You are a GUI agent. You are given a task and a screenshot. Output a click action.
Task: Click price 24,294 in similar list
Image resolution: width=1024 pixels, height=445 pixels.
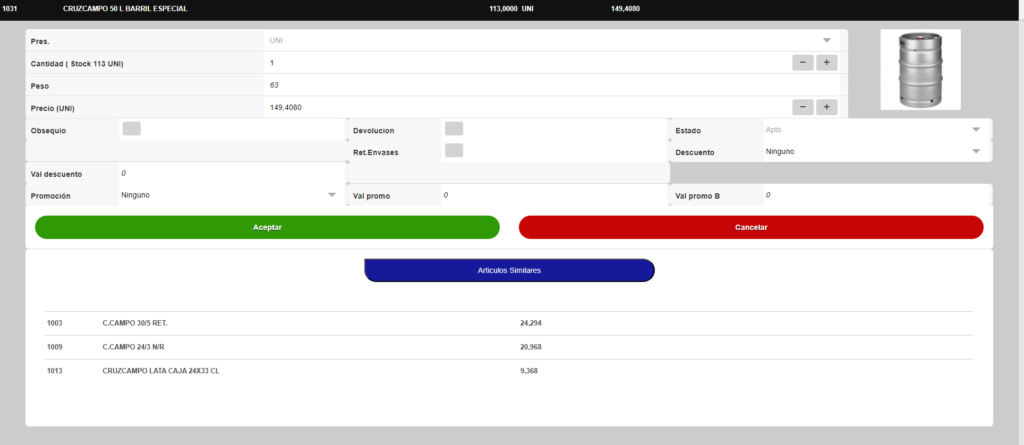tap(531, 323)
